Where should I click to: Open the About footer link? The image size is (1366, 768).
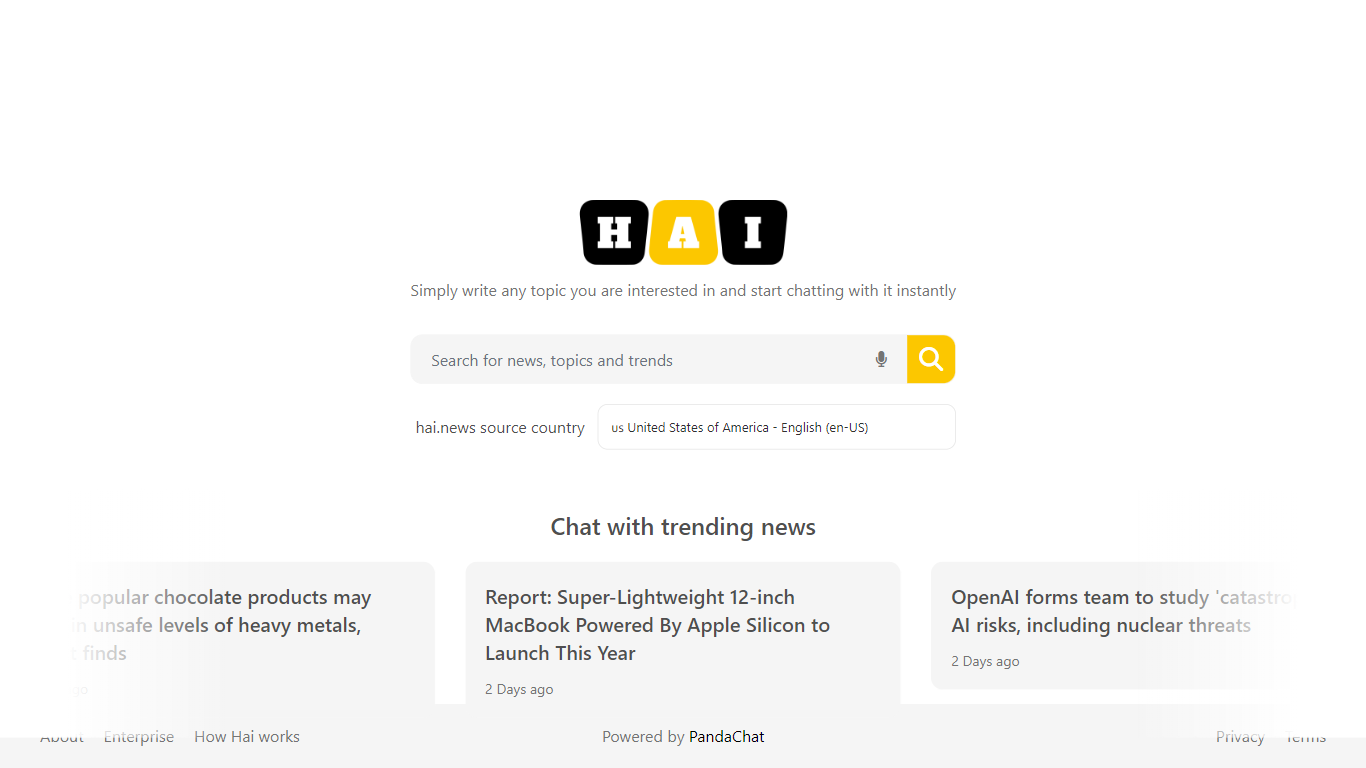point(62,737)
